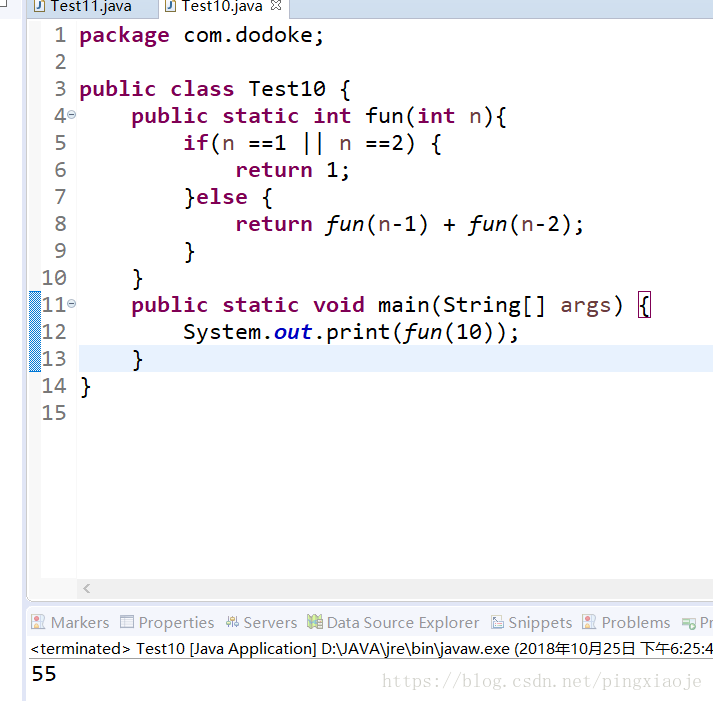Open the Properties view tab
Screen dimensions: 713x701
click(x=167, y=622)
